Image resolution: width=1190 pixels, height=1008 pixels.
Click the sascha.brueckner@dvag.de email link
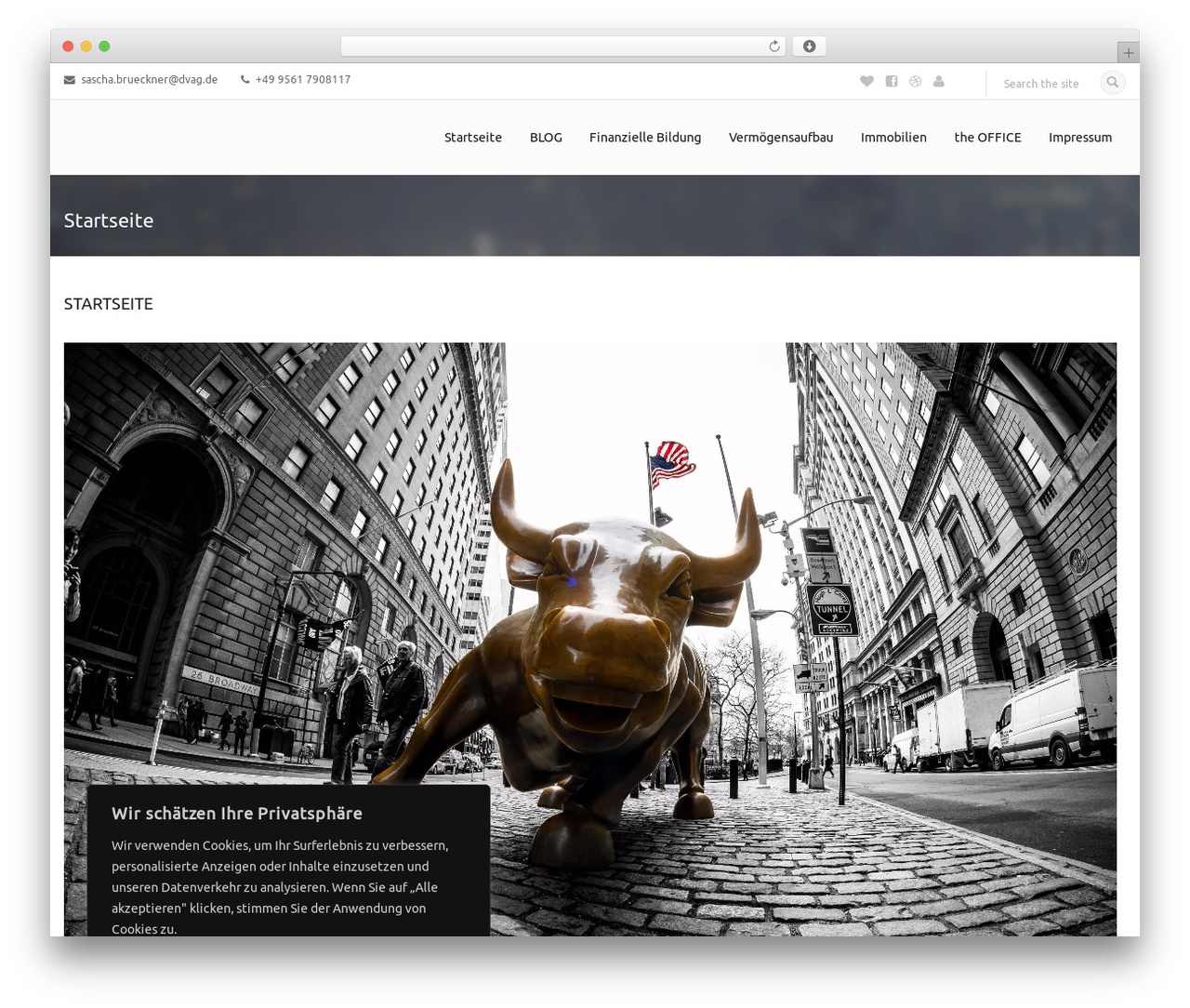pos(150,80)
